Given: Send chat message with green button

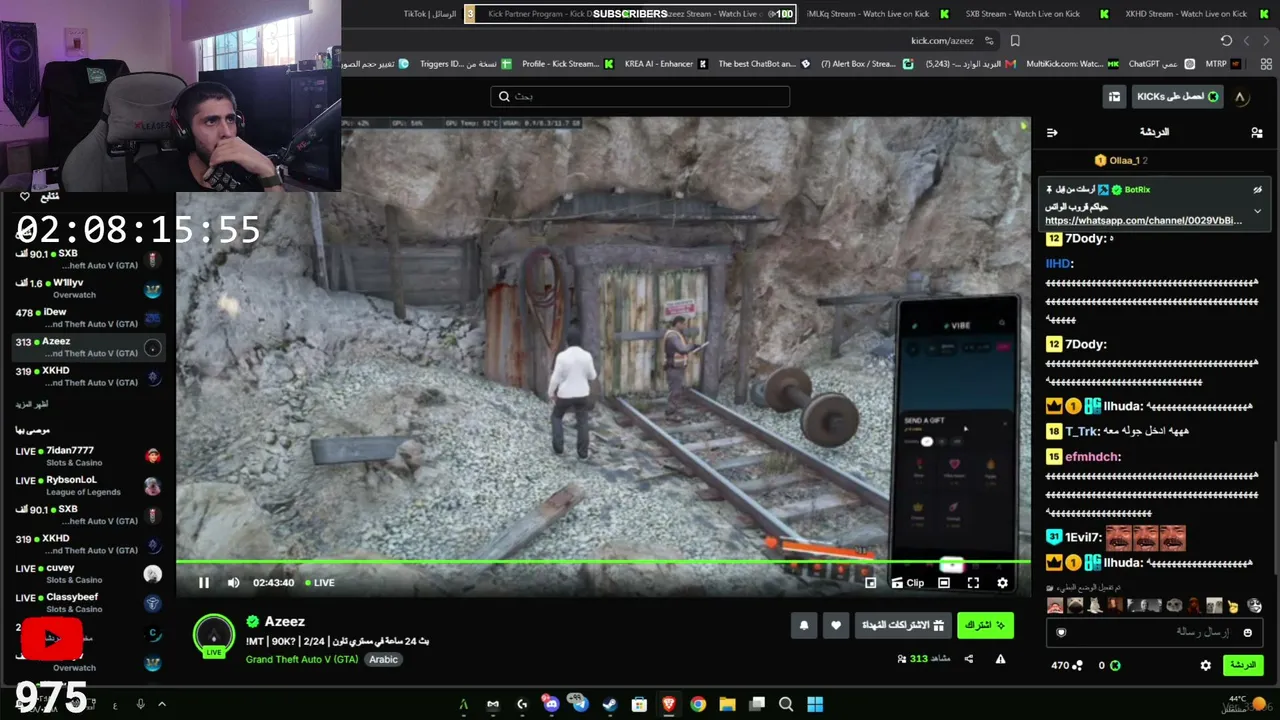Looking at the screenshot, I should coord(1242,665).
